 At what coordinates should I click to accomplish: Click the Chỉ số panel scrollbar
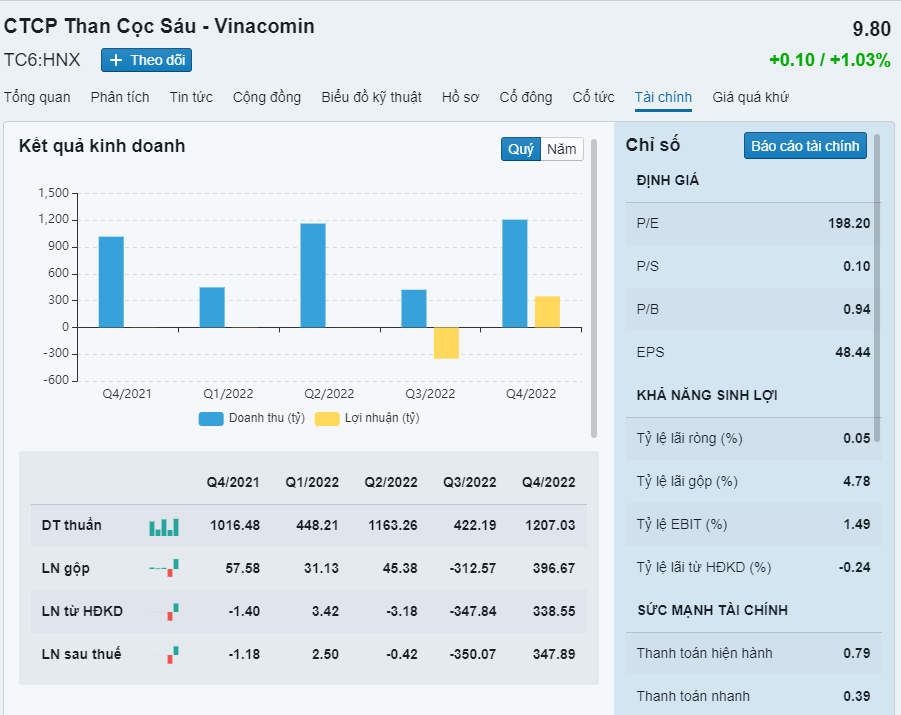click(877, 290)
